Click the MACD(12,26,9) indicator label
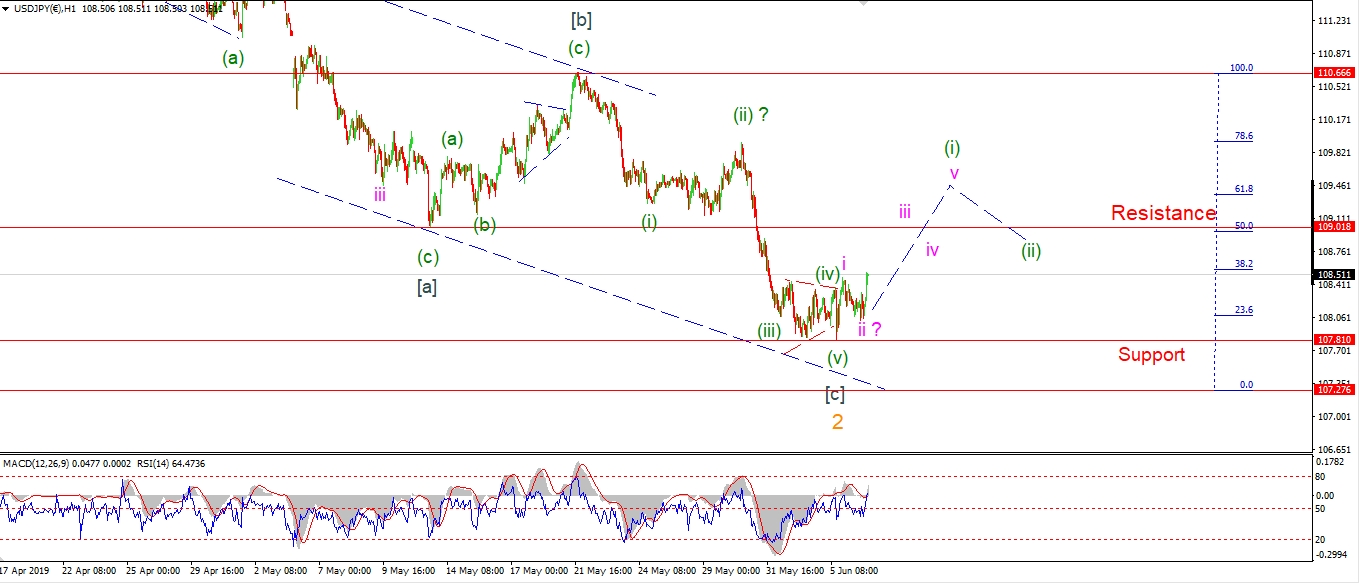Viewport: 1360px width, 584px height. (37, 463)
